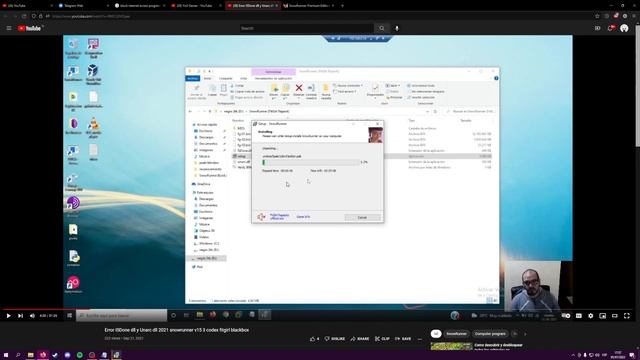Viewport: 640px width, 360px height.
Task: Open the player settings gear
Action: (591, 316)
